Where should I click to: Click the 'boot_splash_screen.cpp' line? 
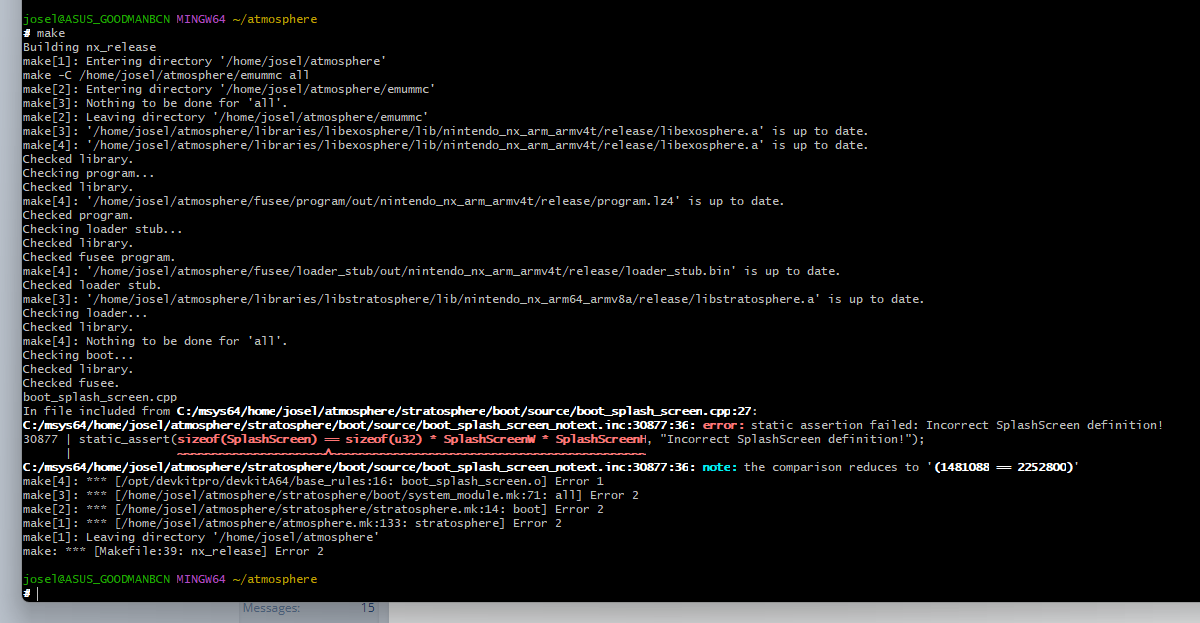[99, 397]
